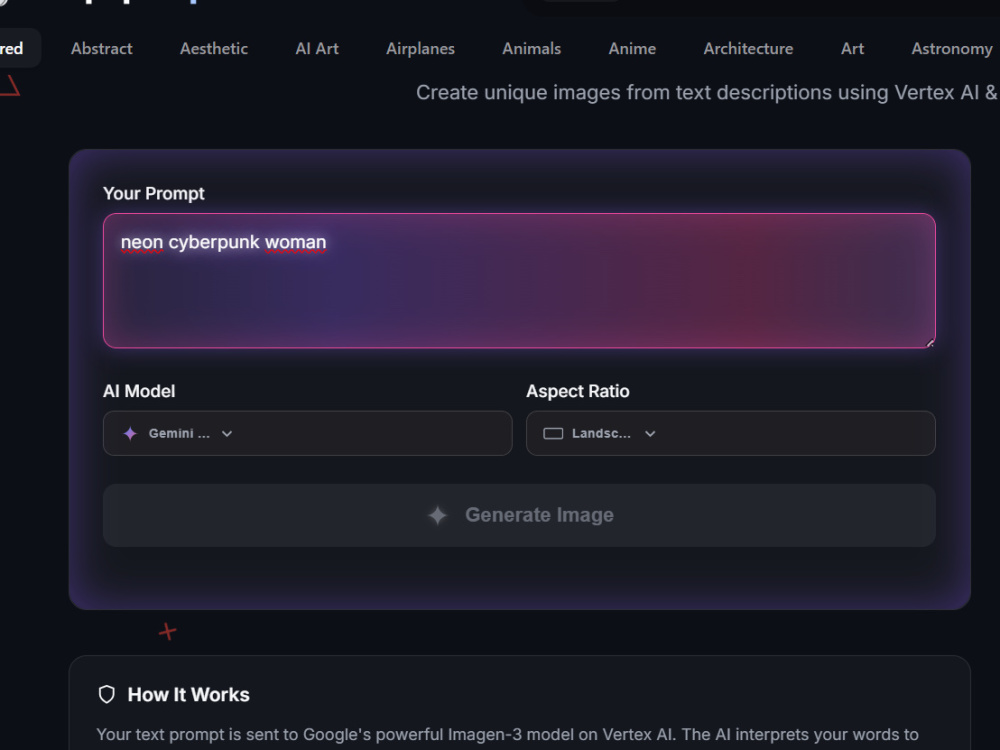Click the 'Create unique images' subtitle text
1000x750 pixels.
point(707,92)
